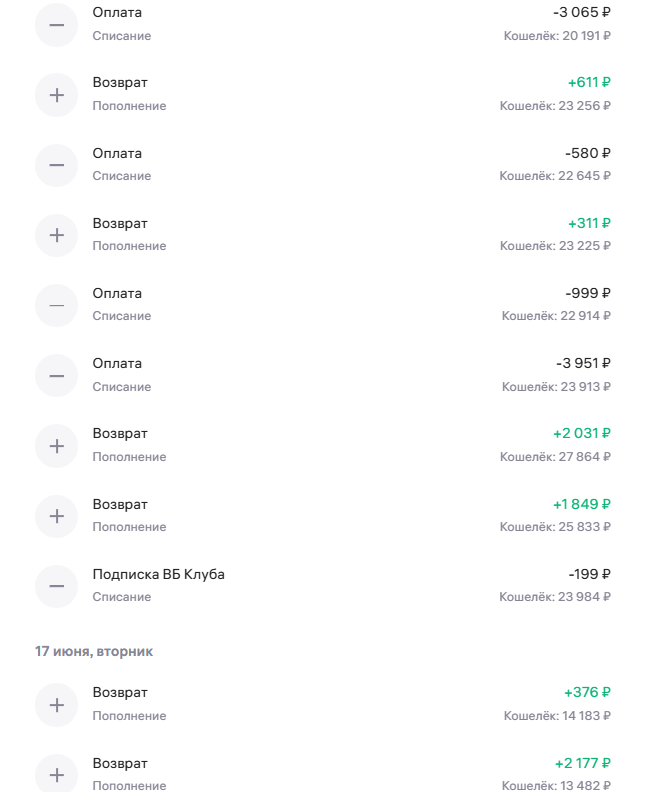The height and width of the screenshot is (792, 672).
Task: Select the -3 065 ₽ amount
Action: [x=582, y=12]
